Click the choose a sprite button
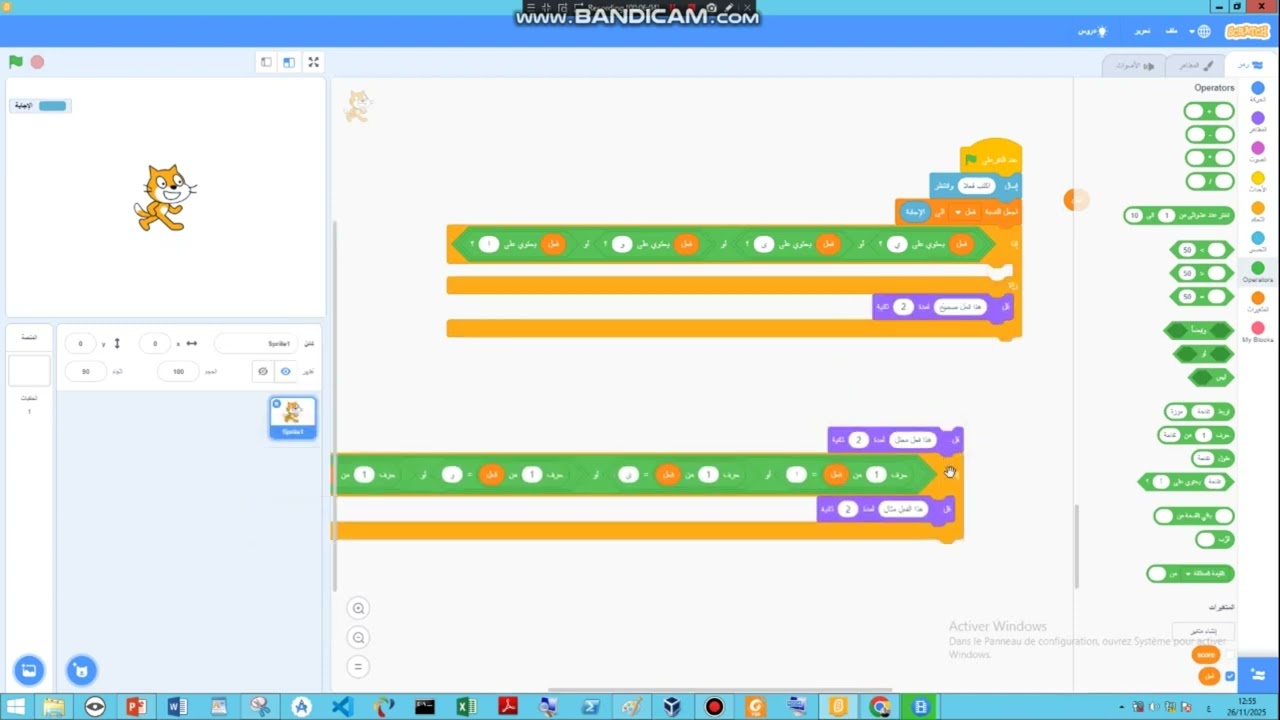The height and width of the screenshot is (720, 1280). click(x=81, y=670)
